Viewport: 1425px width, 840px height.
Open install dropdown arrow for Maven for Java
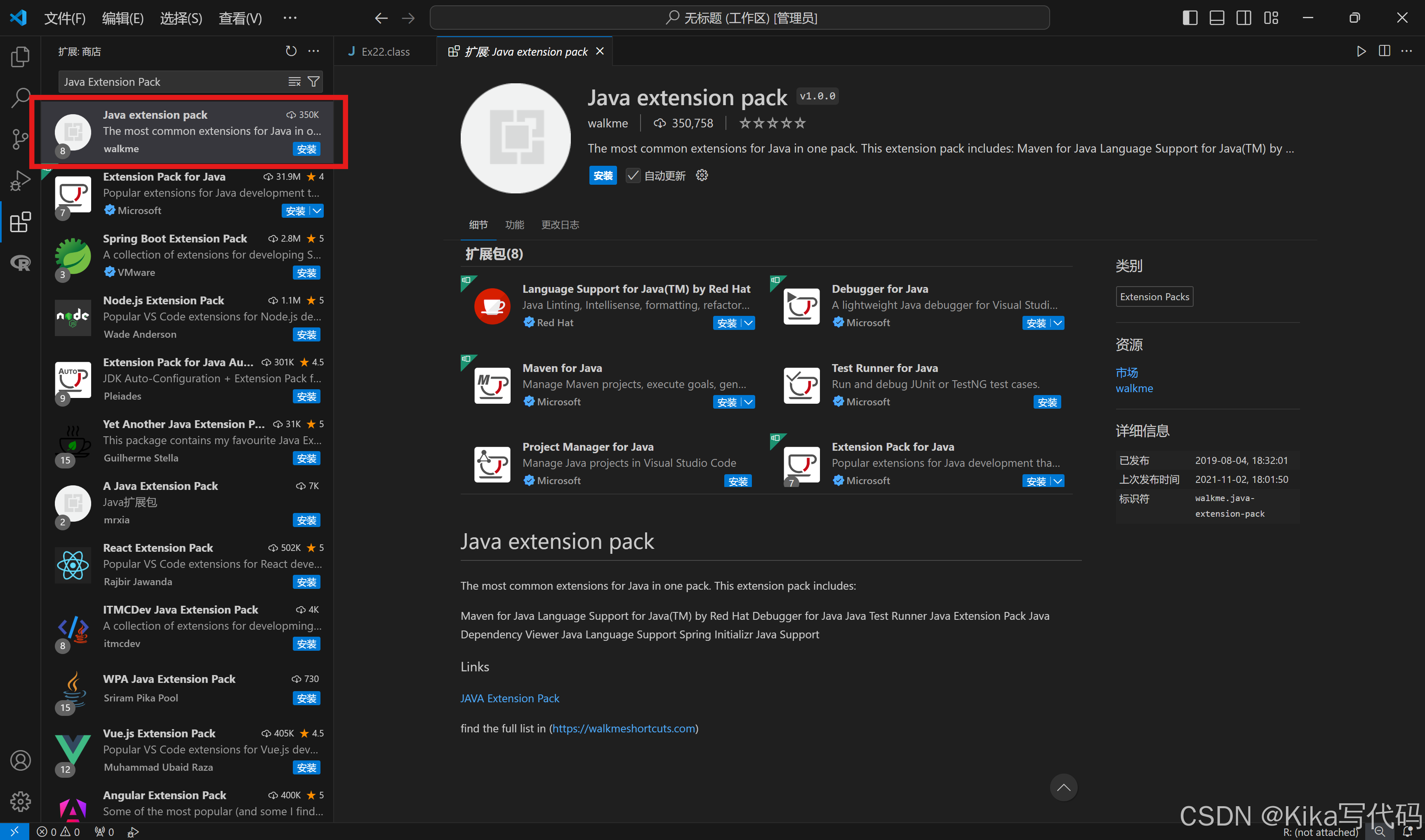tap(749, 402)
